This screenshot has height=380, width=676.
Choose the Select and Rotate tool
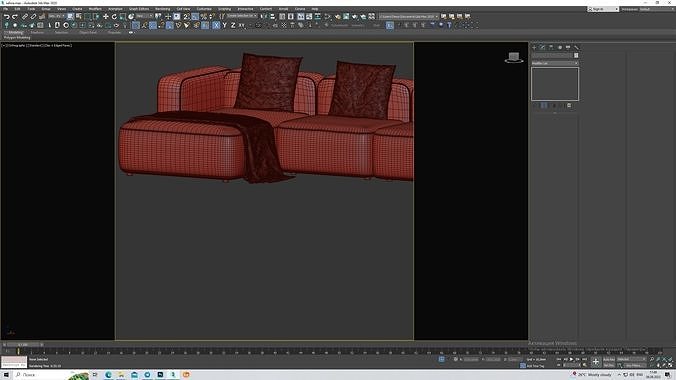(114, 16)
